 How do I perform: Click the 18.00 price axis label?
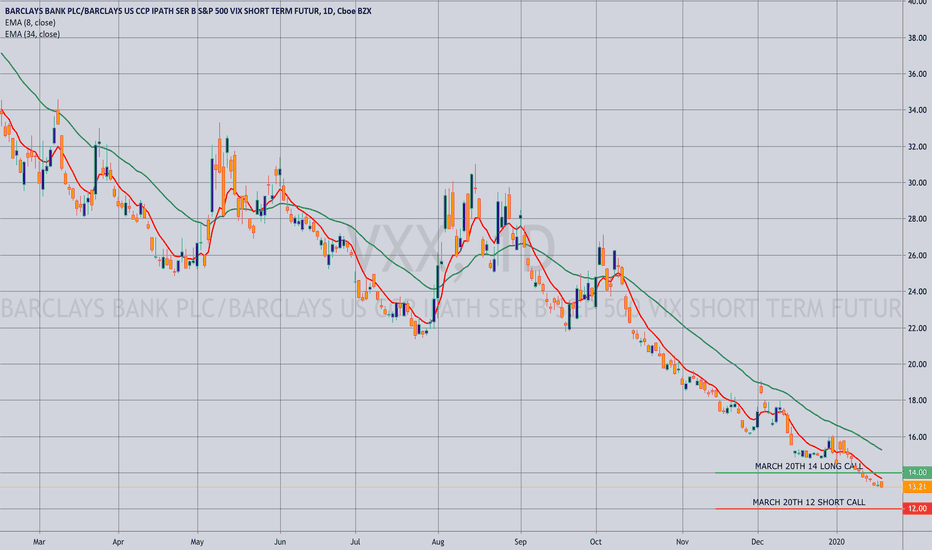coord(917,401)
